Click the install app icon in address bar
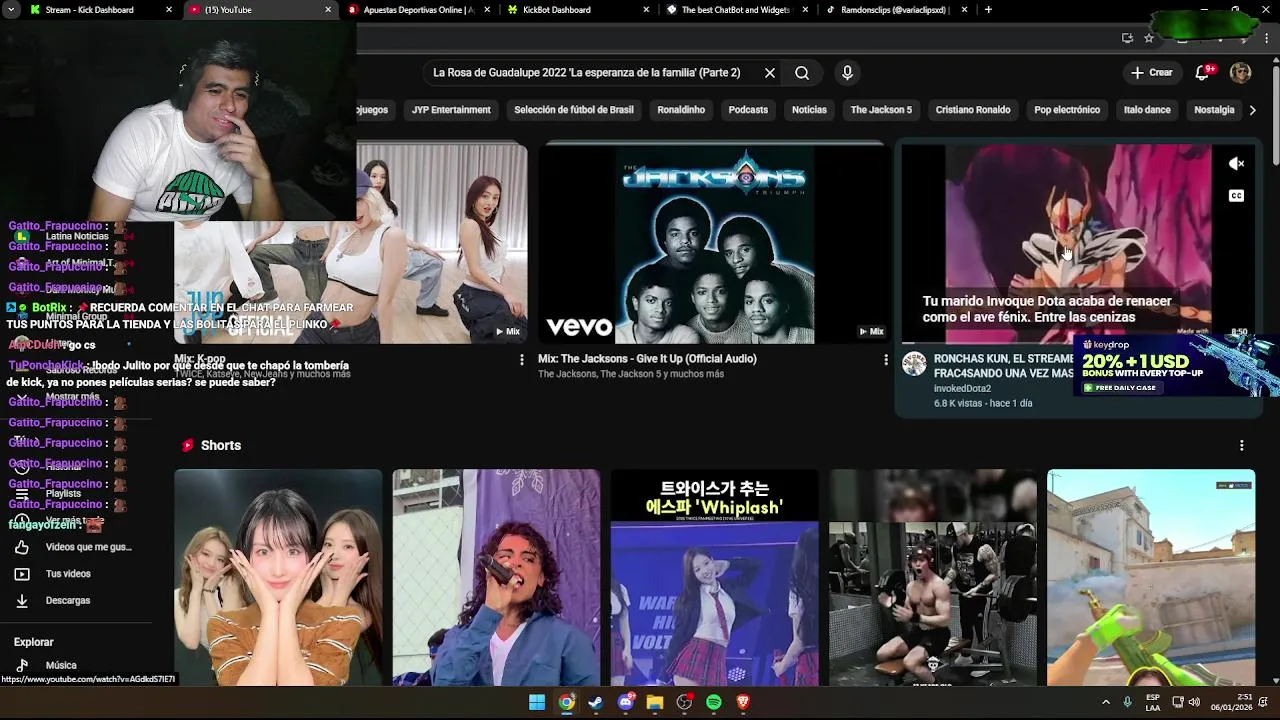The width and height of the screenshot is (1280, 720). (1127, 38)
